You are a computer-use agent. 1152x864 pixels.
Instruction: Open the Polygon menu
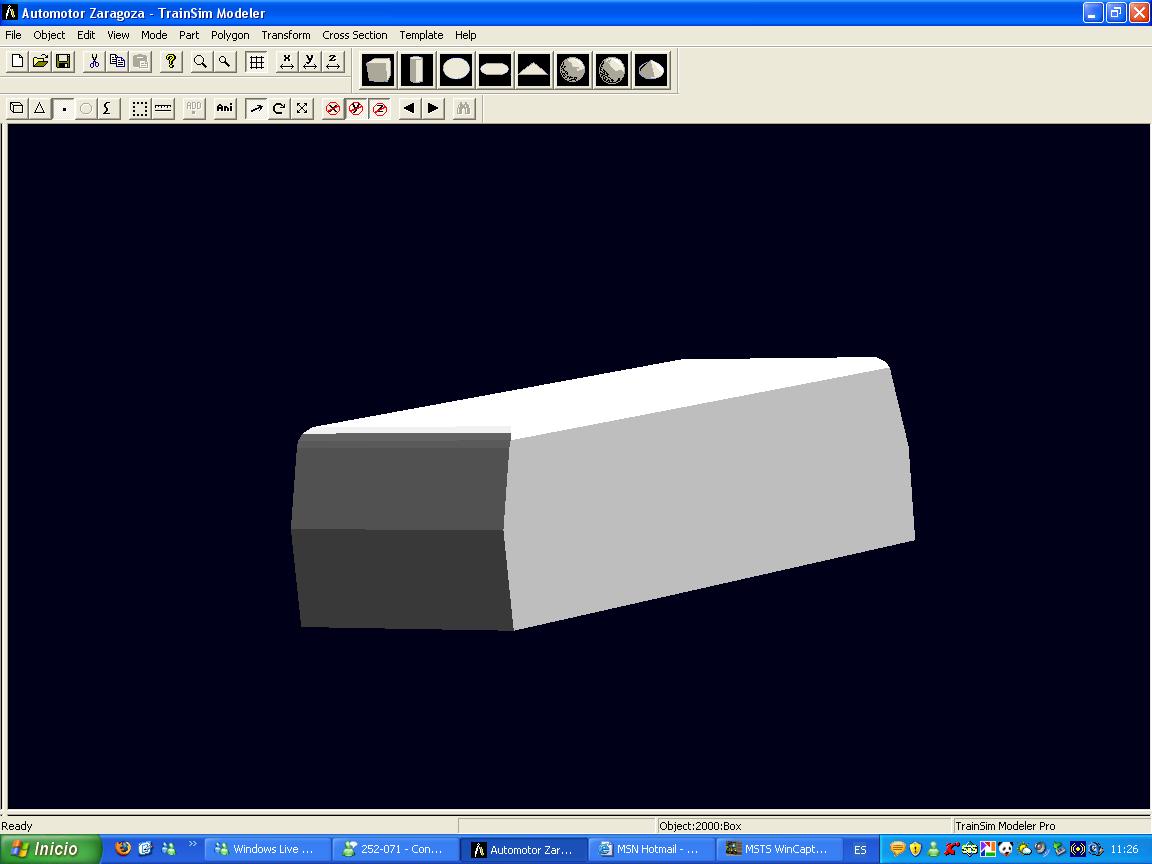click(x=230, y=35)
